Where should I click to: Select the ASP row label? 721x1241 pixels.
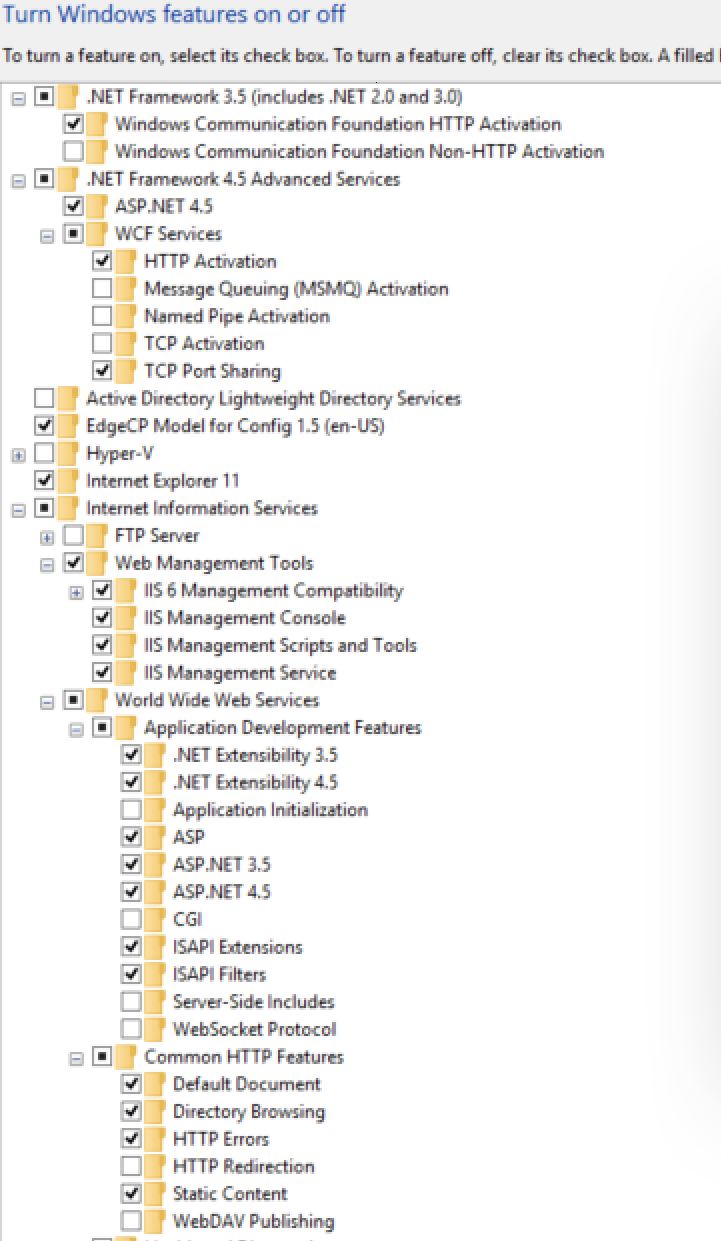(x=188, y=837)
